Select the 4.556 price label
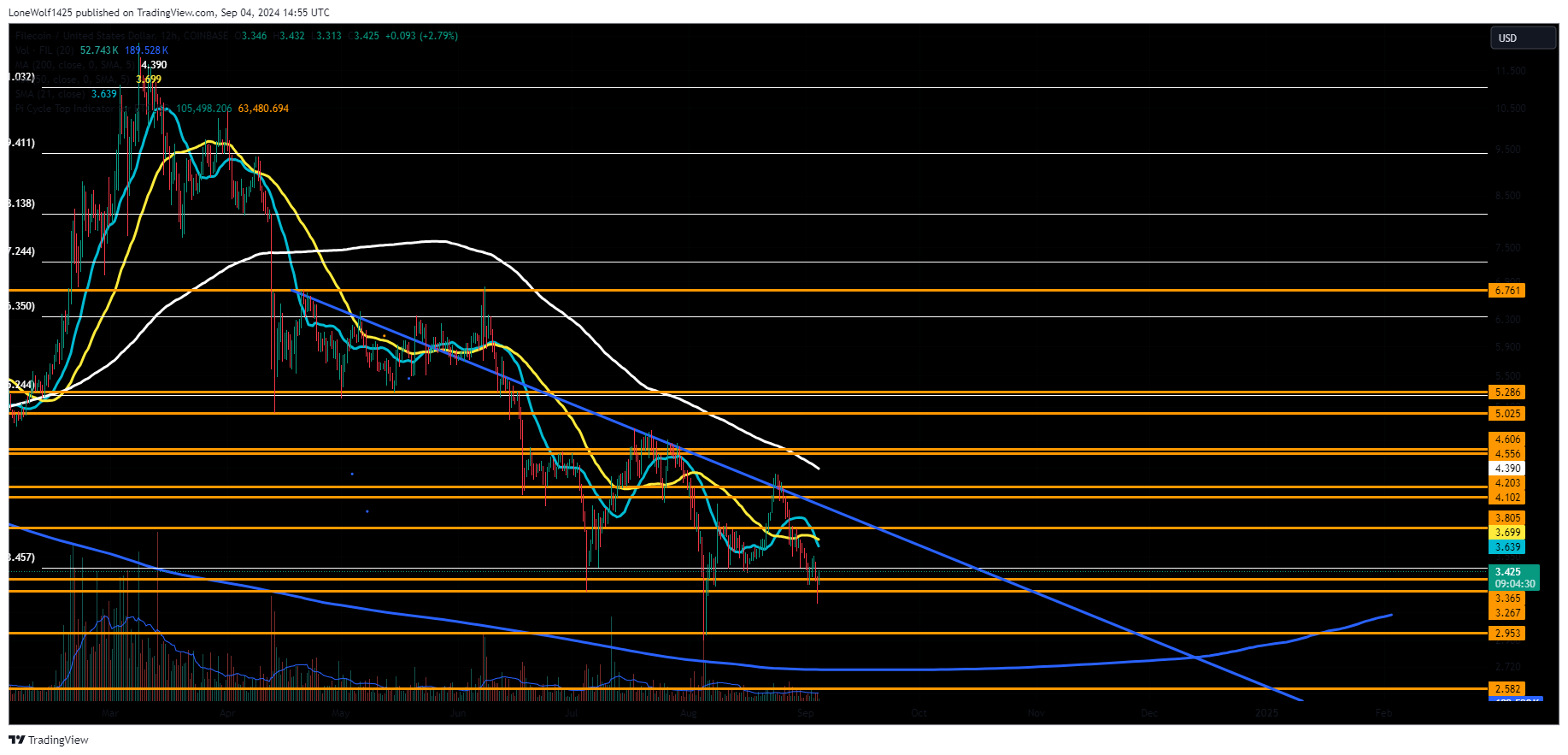Viewport: 1568px width, 755px height. click(1506, 454)
